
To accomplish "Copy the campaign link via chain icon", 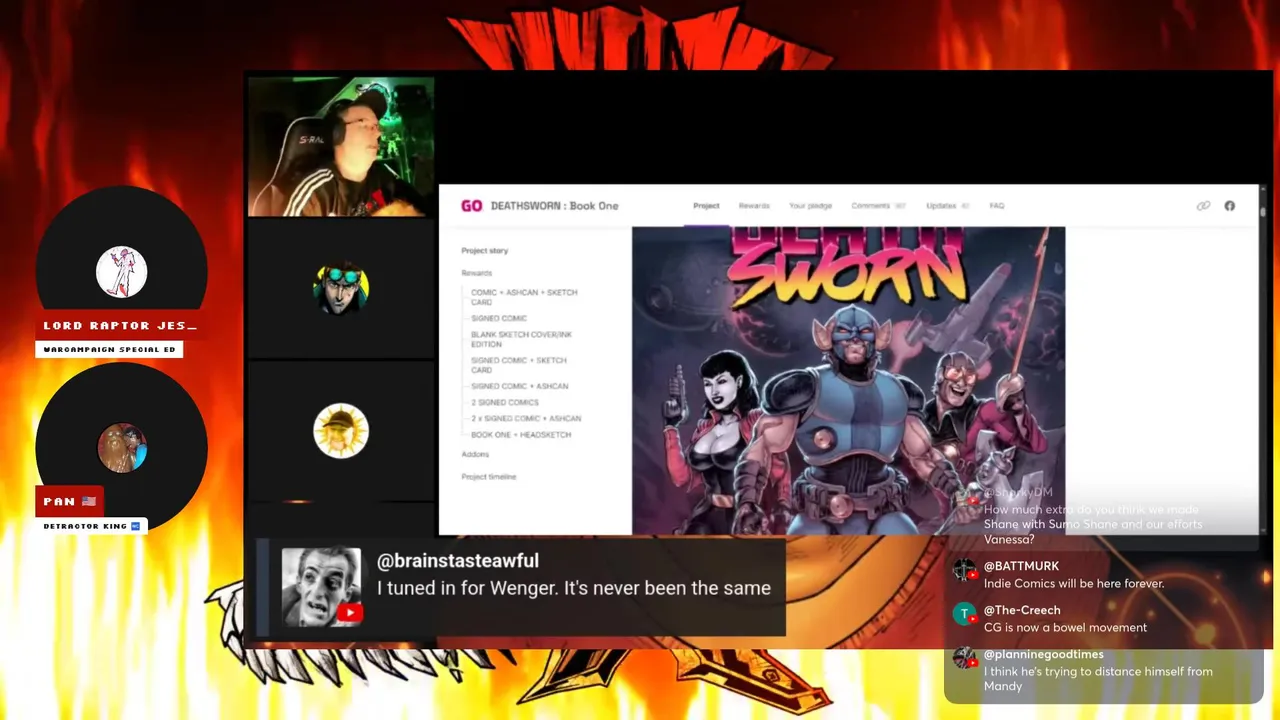I will [1203, 206].
